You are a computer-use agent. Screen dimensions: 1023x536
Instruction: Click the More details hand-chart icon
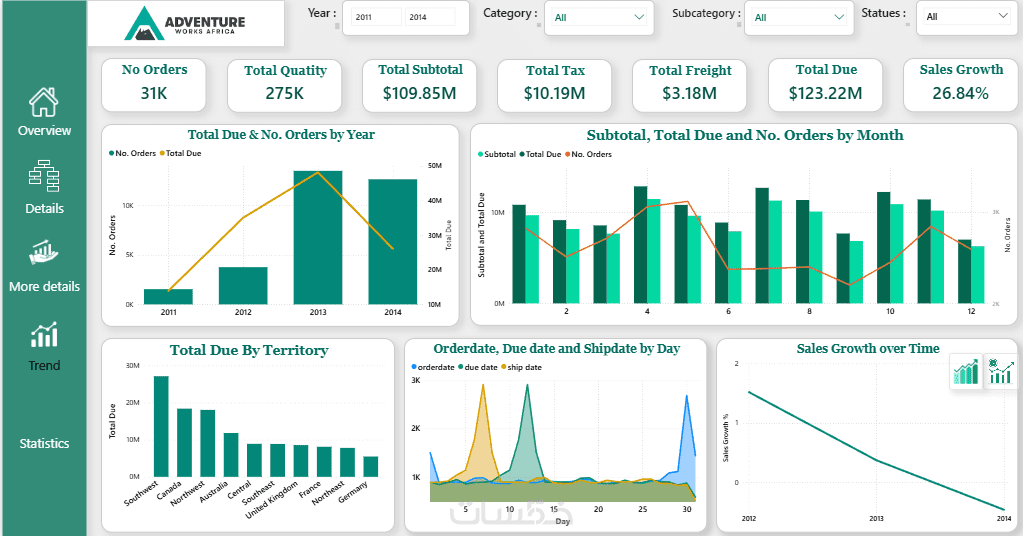click(44, 252)
